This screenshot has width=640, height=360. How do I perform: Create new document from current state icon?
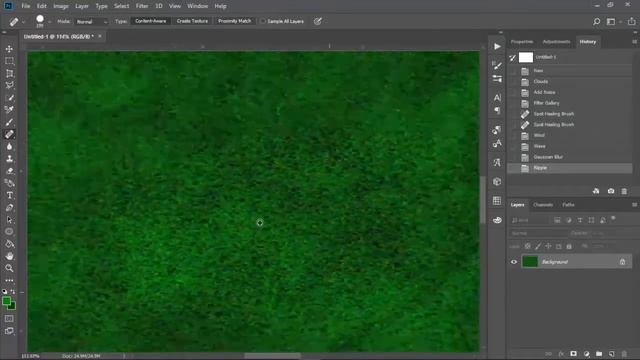(596, 191)
